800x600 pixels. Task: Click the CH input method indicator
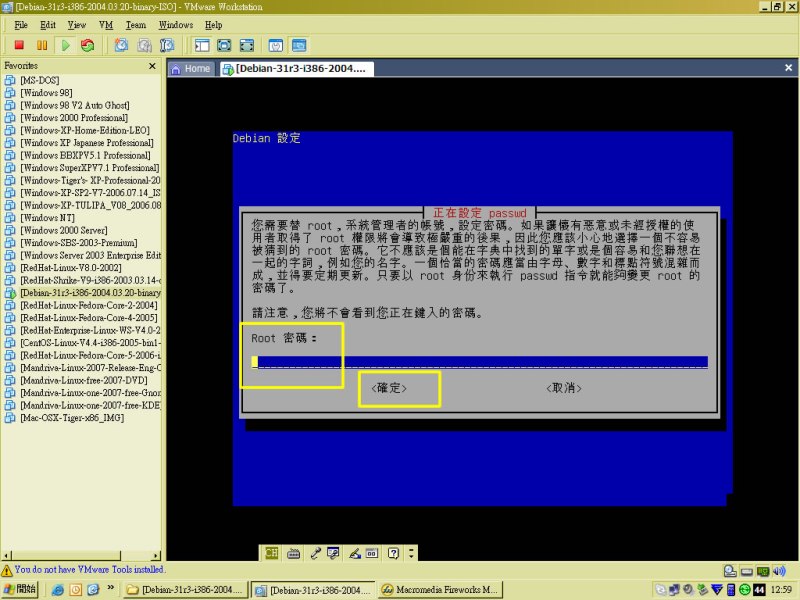pos(271,553)
